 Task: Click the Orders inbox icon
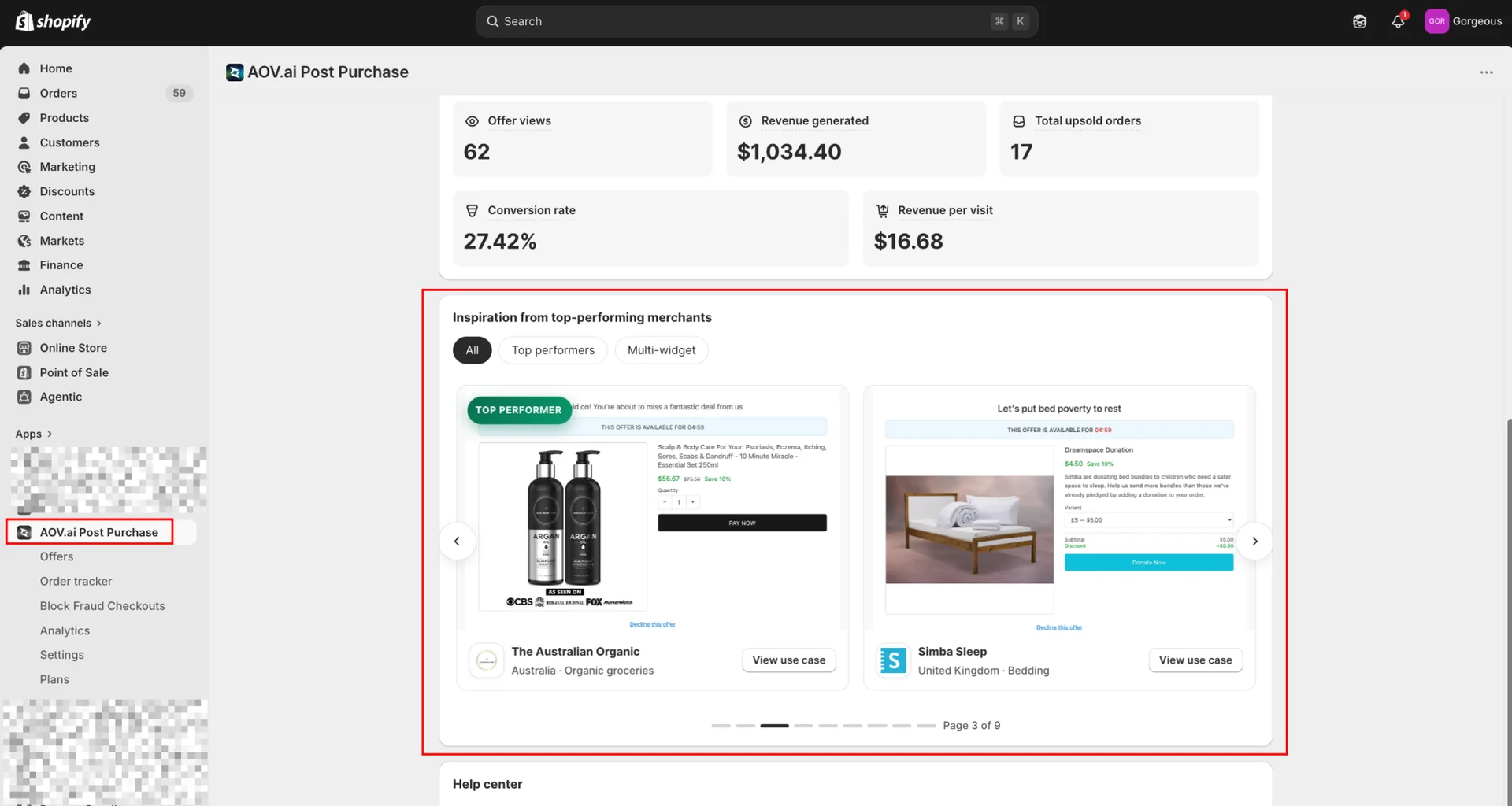tap(24, 93)
